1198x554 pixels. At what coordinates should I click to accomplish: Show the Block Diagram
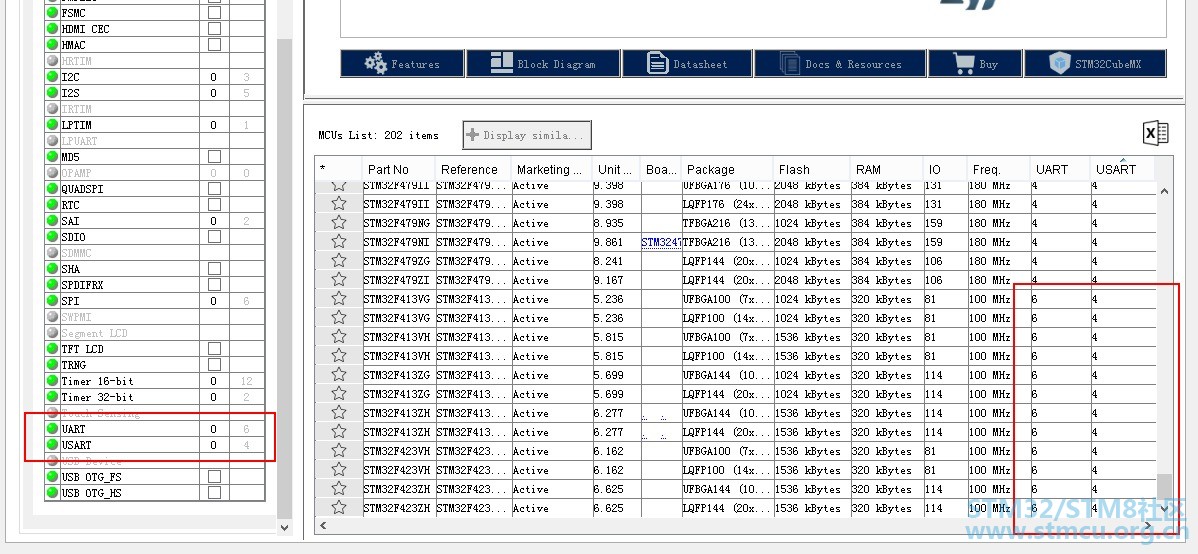[x=542, y=63]
